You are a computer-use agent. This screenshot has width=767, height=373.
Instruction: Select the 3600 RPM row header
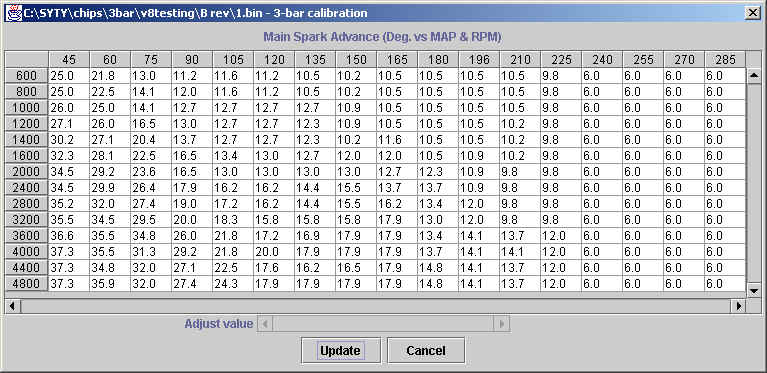(x=26, y=236)
